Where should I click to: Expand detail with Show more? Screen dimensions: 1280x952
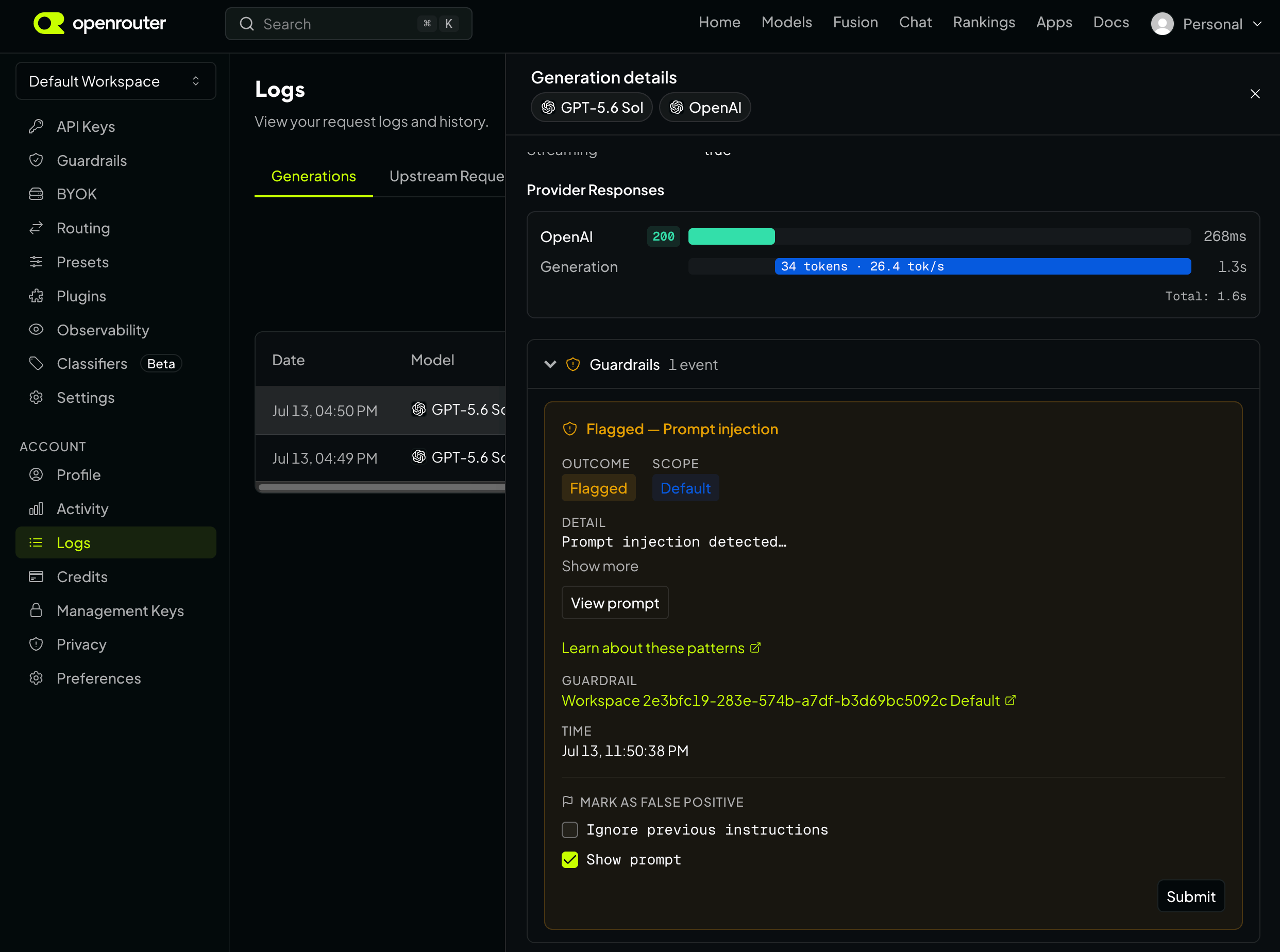[x=600, y=567]
